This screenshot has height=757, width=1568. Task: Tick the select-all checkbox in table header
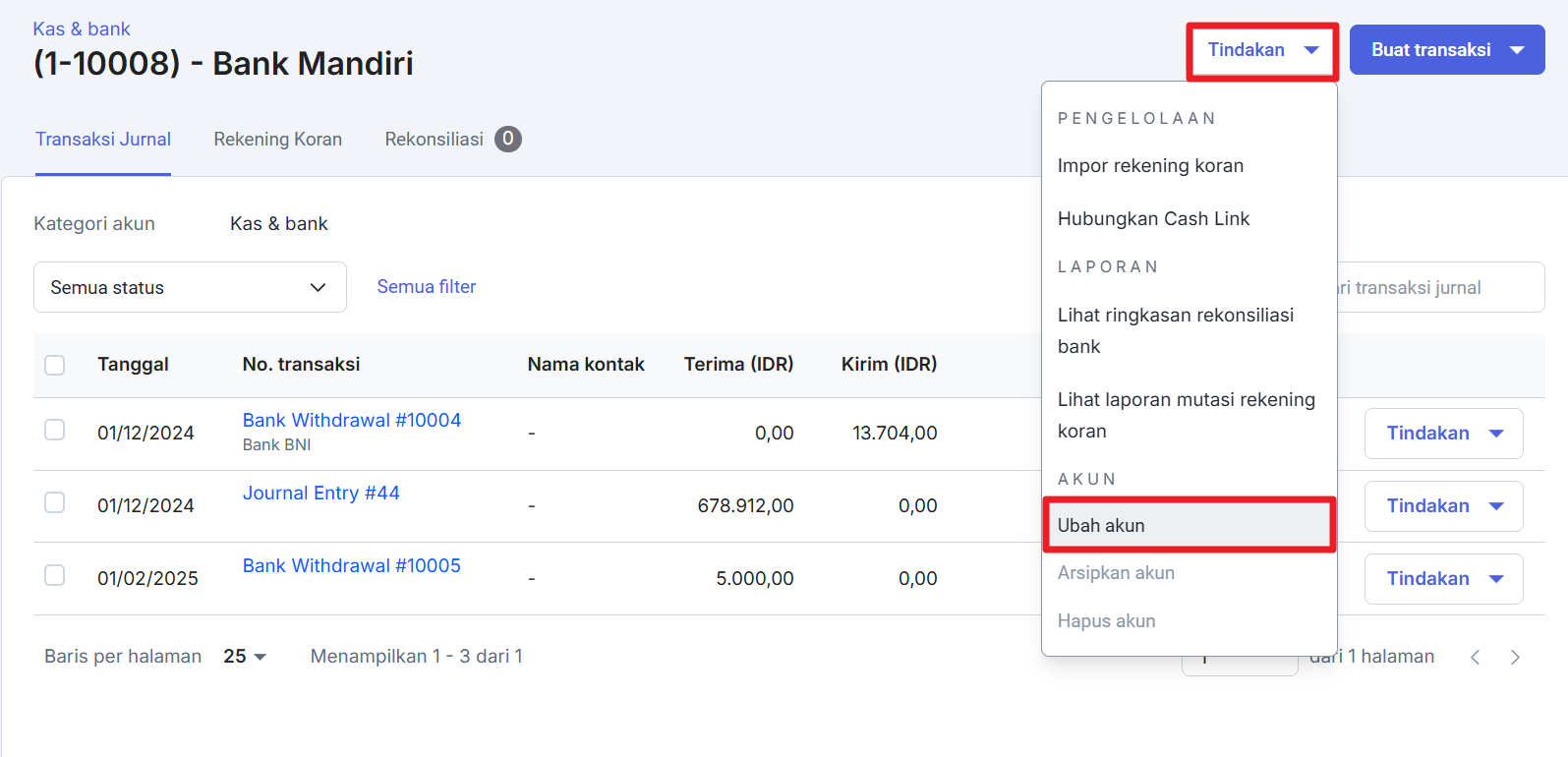55,365
